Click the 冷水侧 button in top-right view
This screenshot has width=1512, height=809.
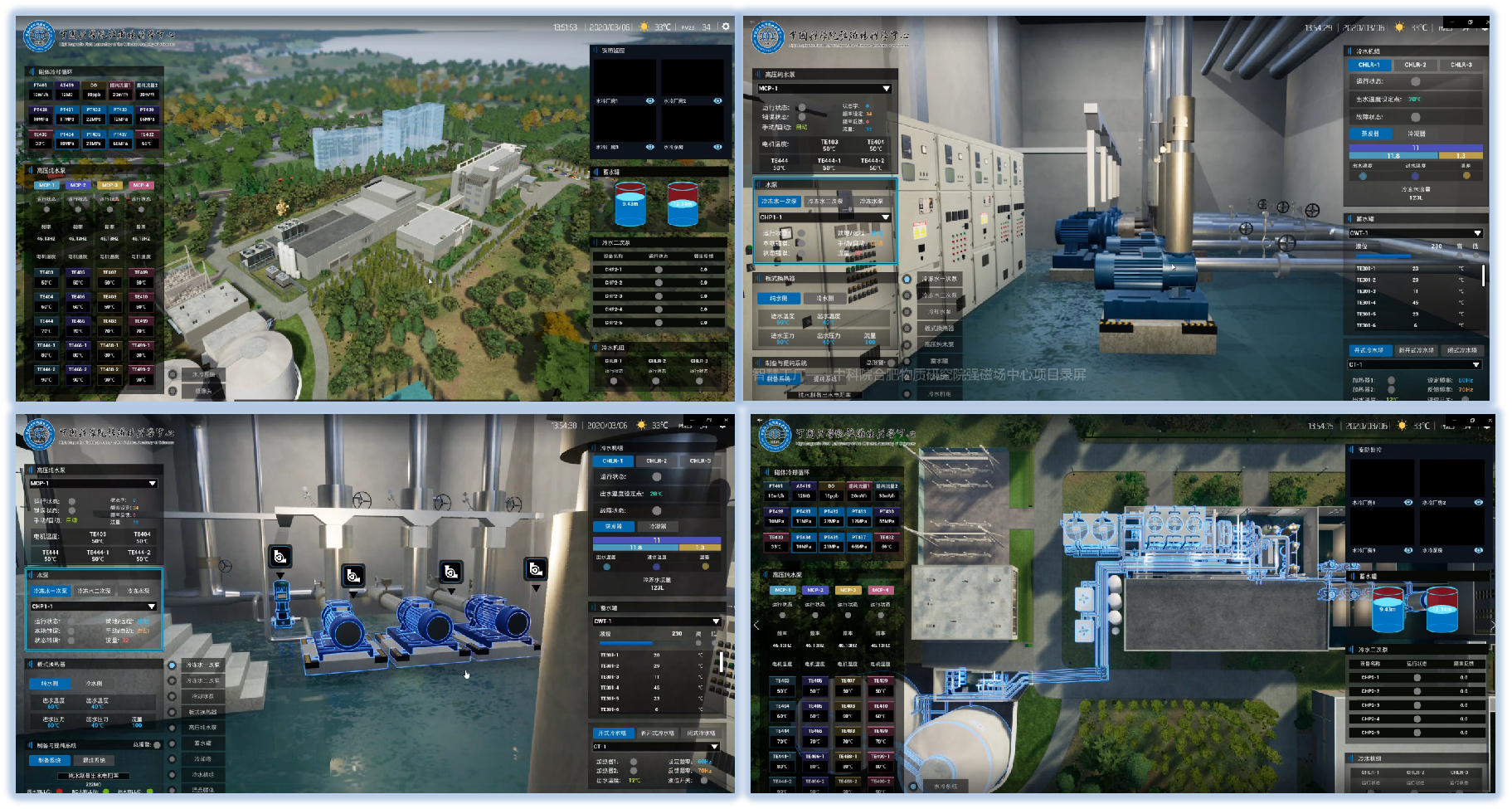[x=825, y=298]
